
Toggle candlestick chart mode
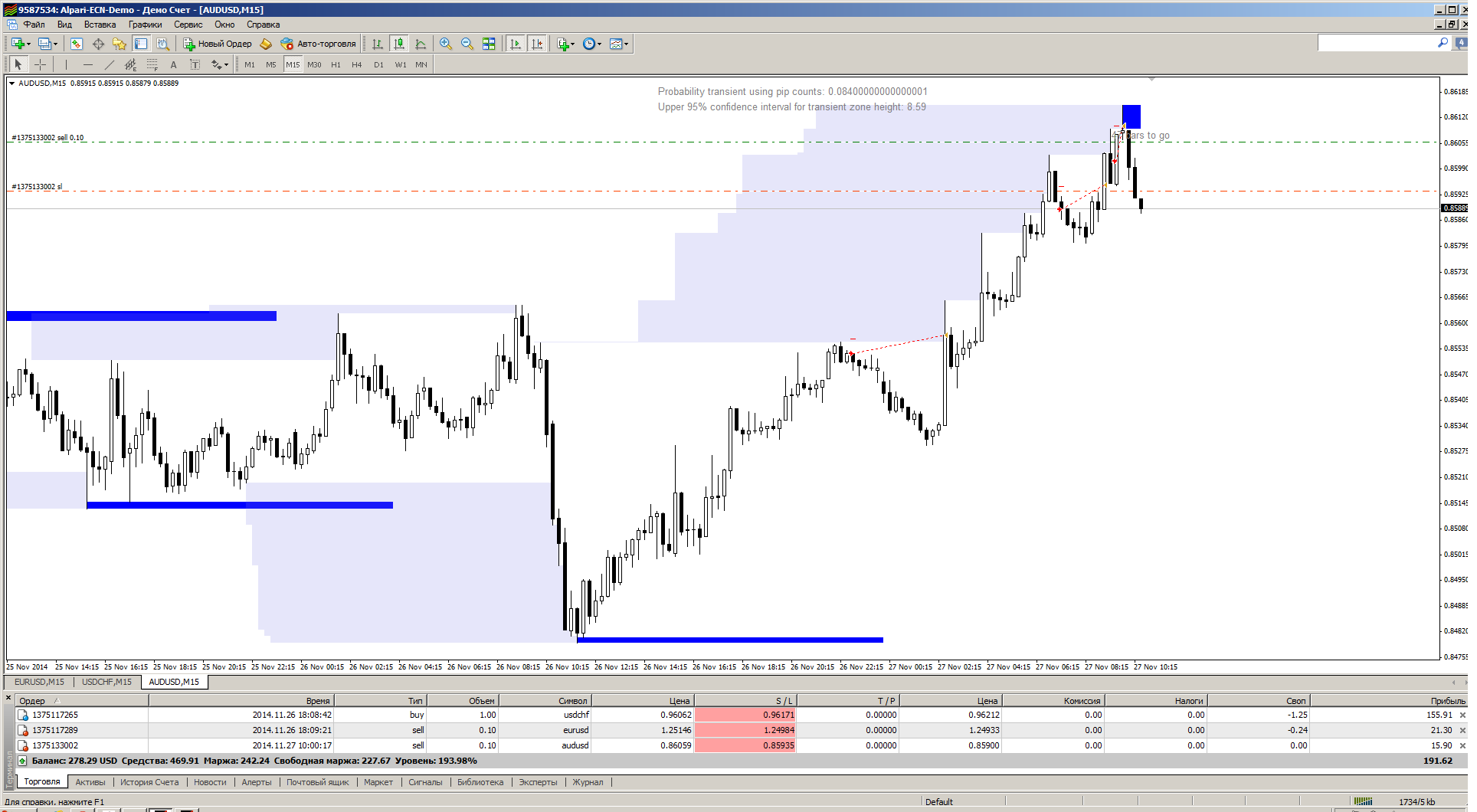pyautogui.click(x=399, y=44)
